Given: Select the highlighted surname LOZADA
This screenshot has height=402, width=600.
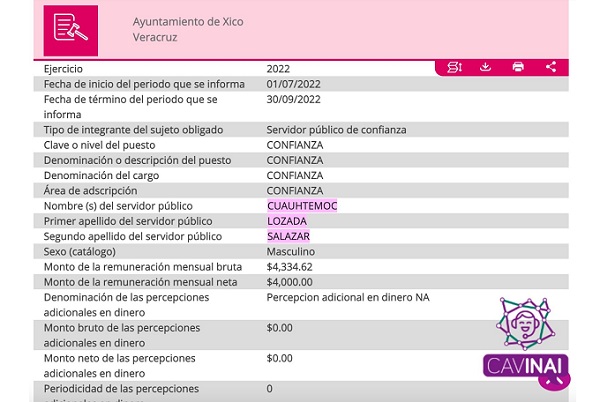Looking at the screenshot, I should point(287,221).
